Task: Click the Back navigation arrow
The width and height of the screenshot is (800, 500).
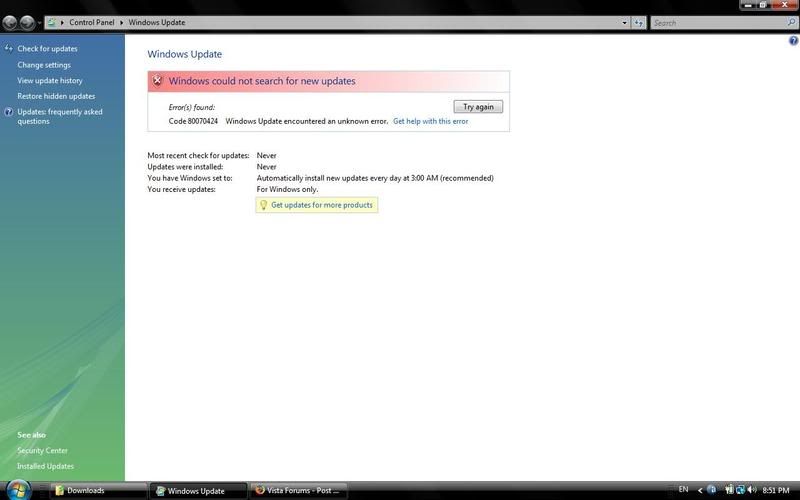Action: [10, 22]
